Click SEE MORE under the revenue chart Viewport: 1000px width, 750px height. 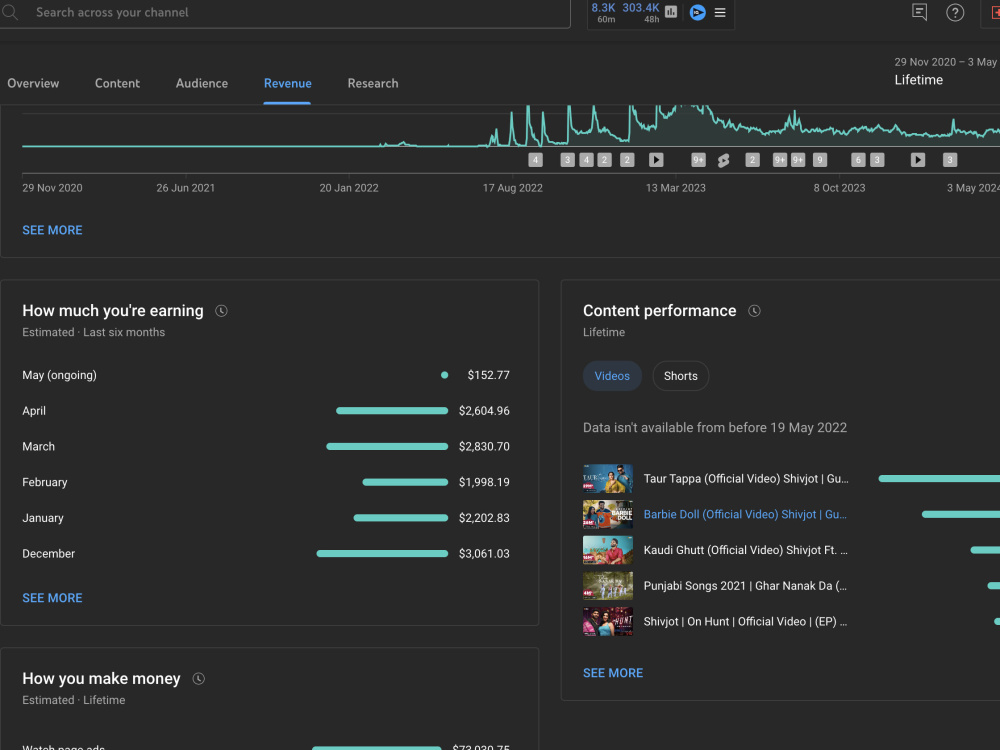point(52,230)
